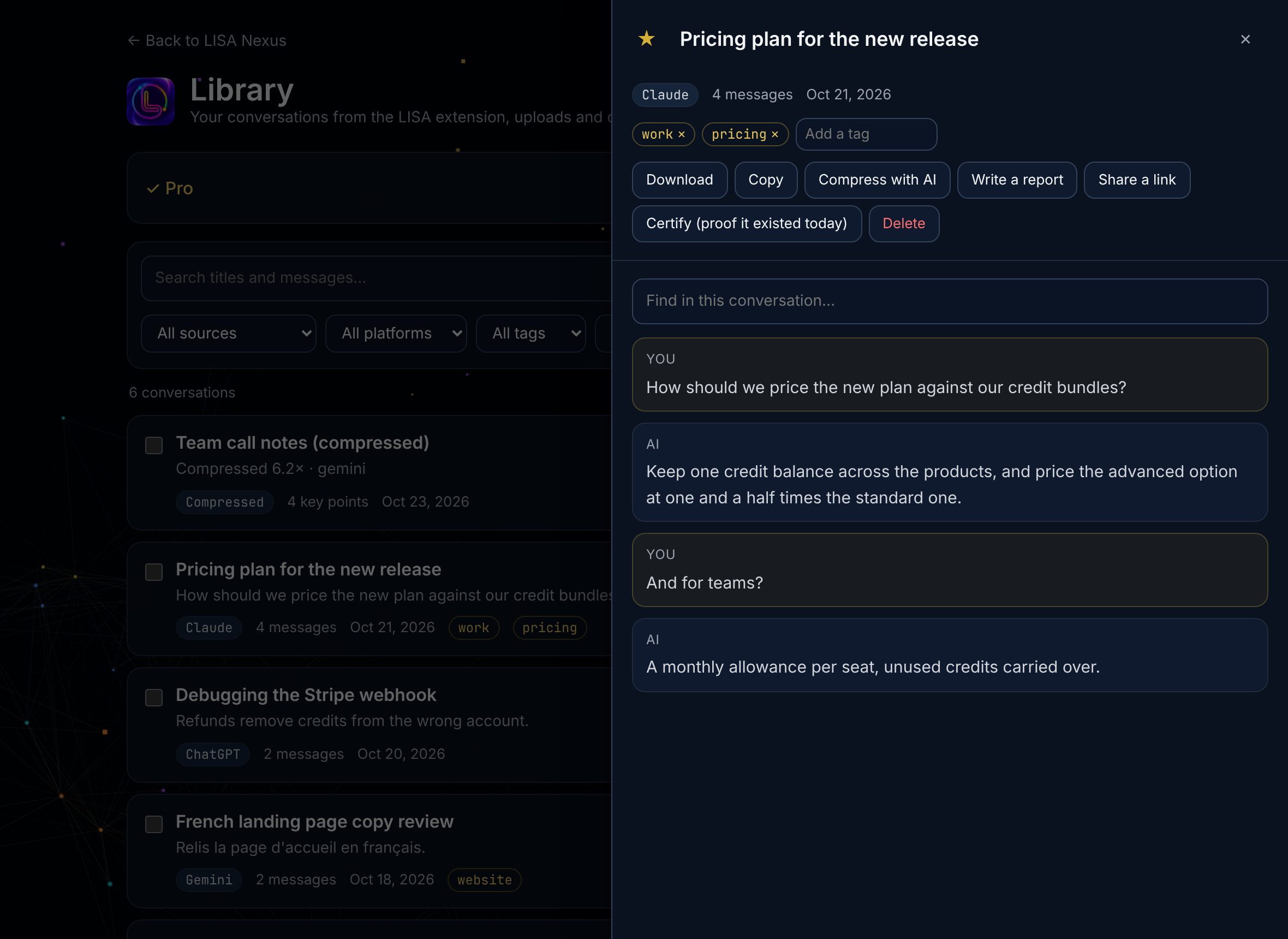The width and height of the screenshot is (1288, 939).
Task: Click the '6 conversations' count
Action: tap(182, 393)
